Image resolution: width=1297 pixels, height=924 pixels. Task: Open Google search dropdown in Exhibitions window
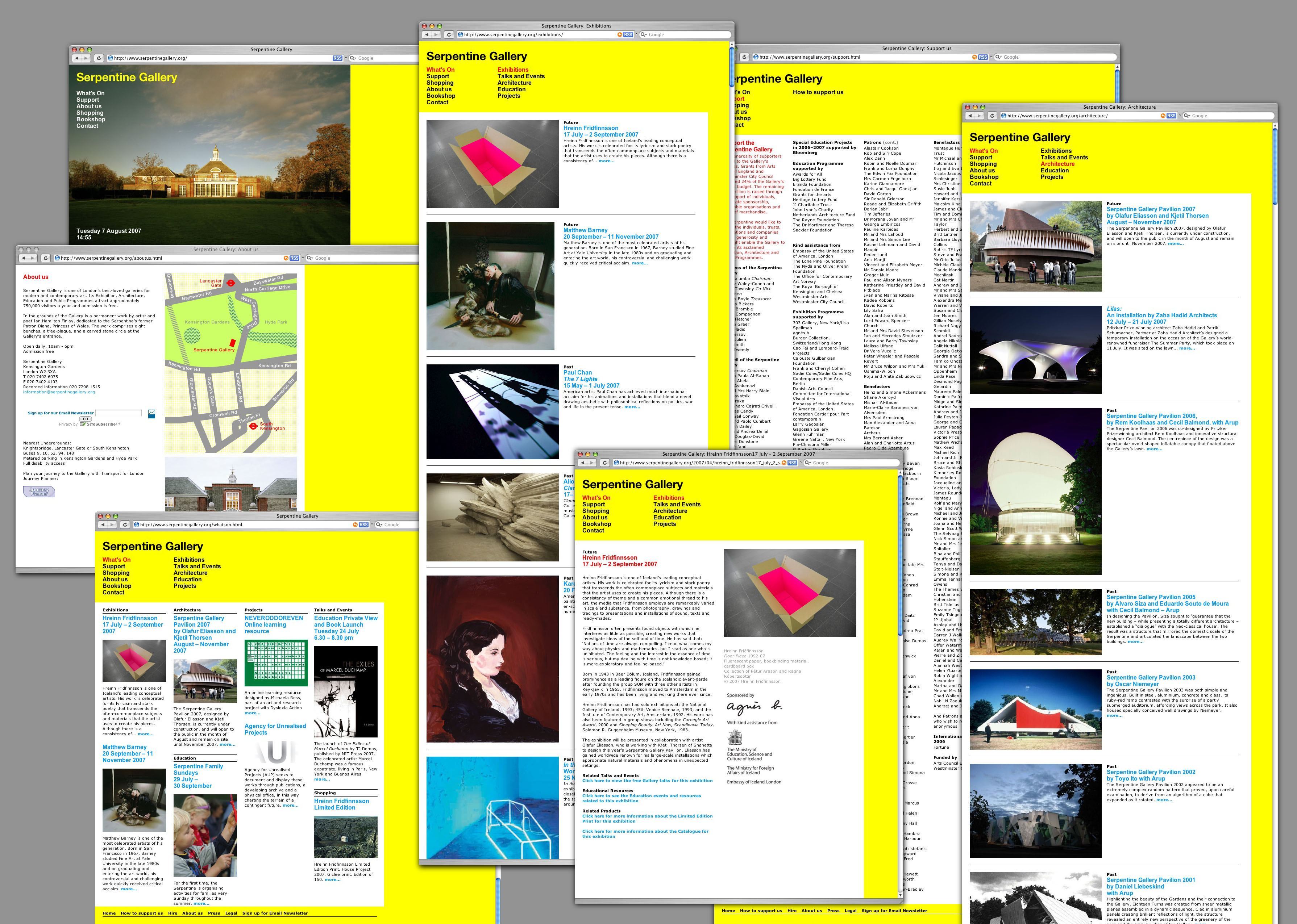coord(644,35)
